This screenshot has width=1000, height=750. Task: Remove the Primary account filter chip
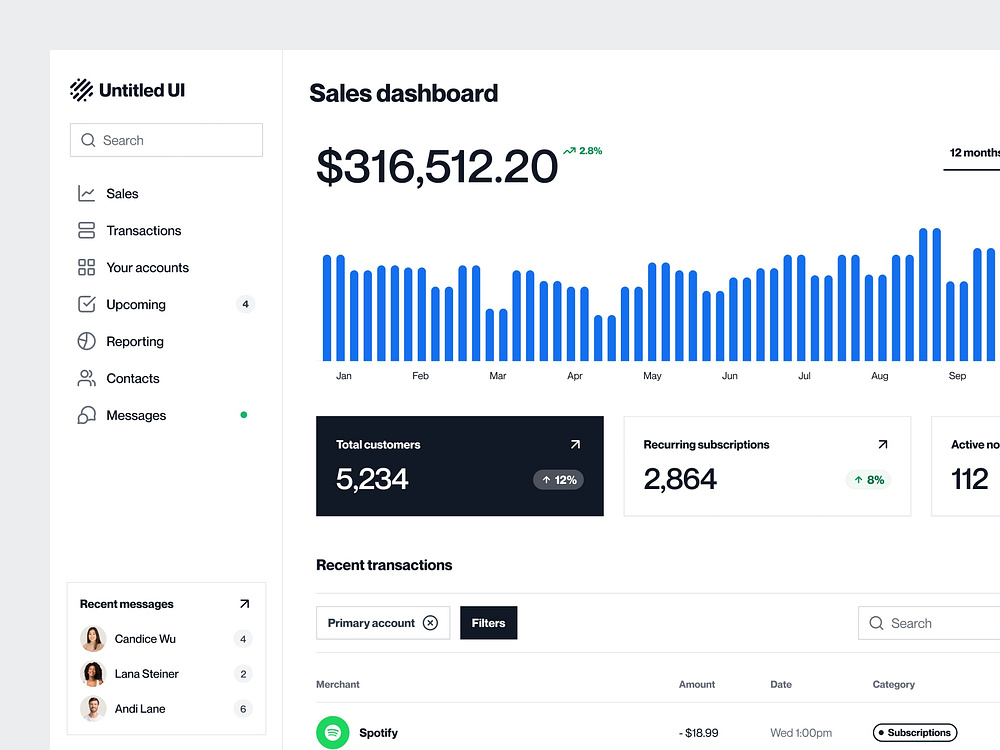point(431,622)
